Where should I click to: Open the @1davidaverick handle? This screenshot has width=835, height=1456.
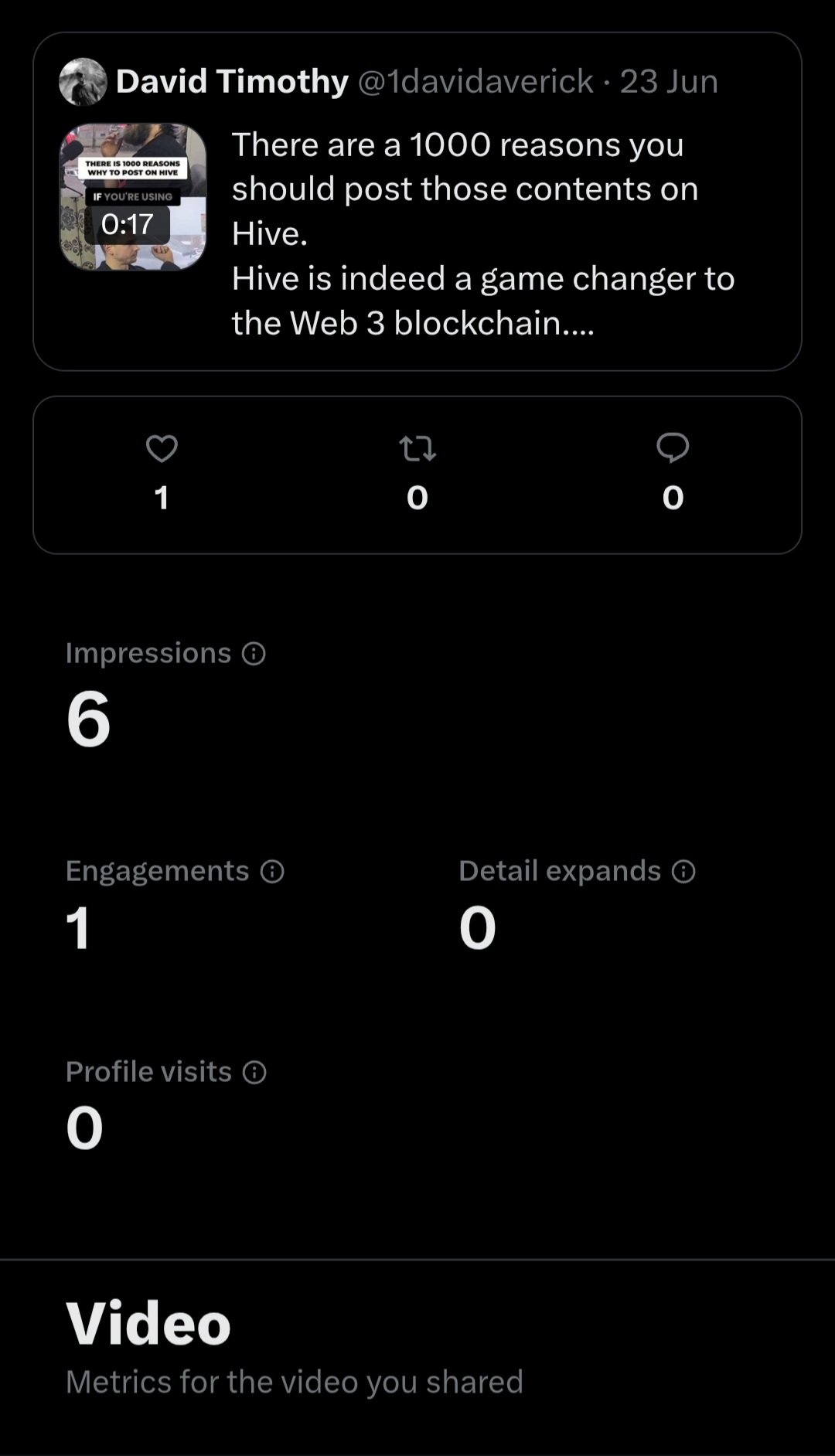pos(476,81)
